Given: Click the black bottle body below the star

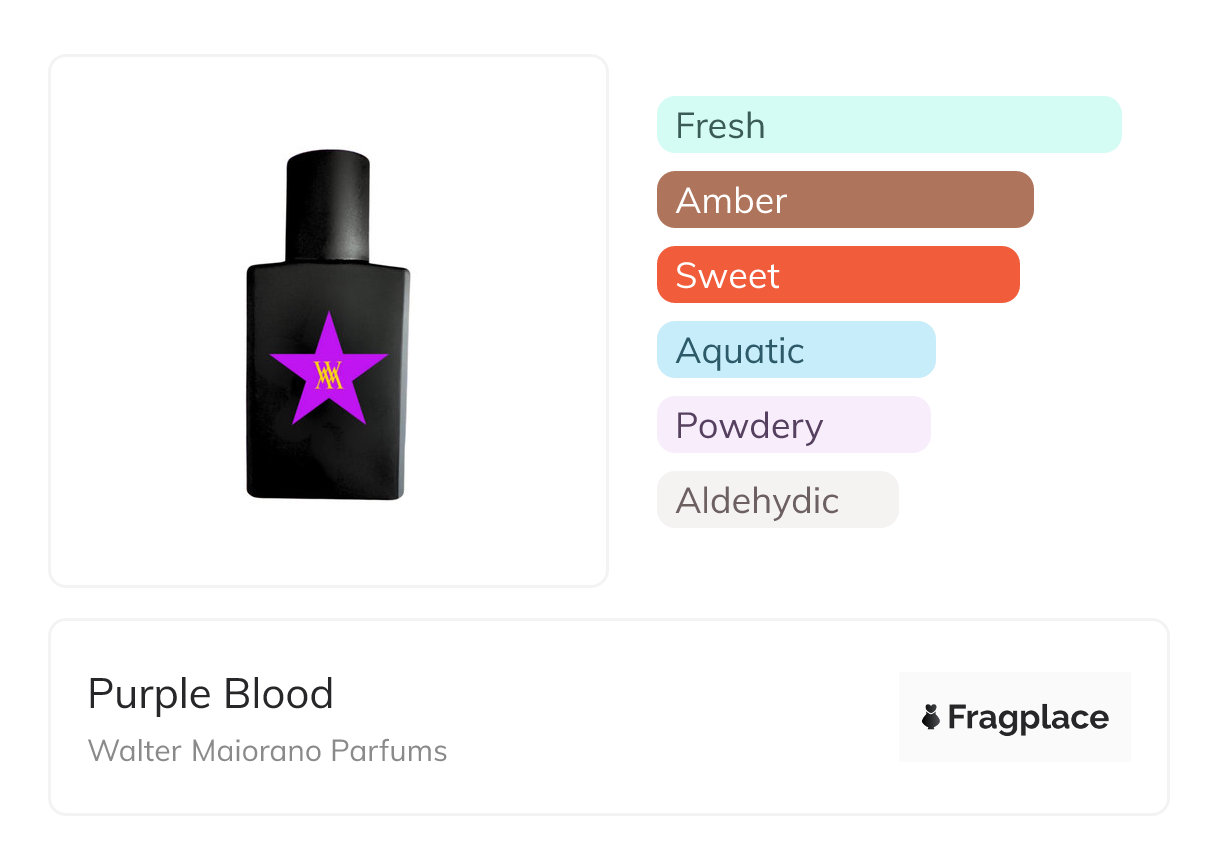Looking at the screenshot, I should point(328,460).
